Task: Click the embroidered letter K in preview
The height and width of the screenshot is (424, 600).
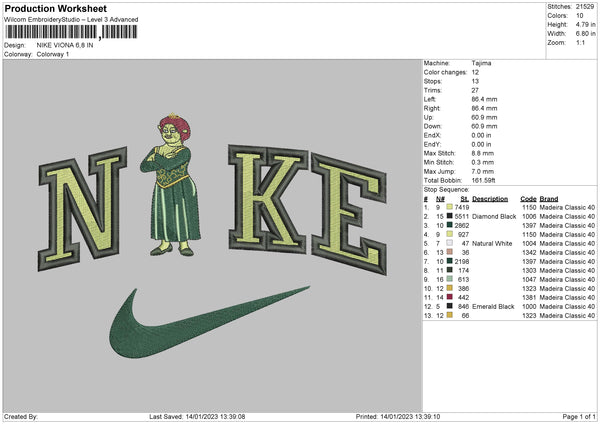Action: coord(267,198)
